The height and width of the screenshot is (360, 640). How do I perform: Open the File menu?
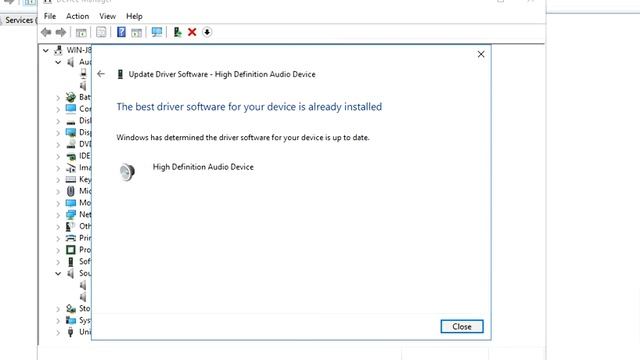50,16
